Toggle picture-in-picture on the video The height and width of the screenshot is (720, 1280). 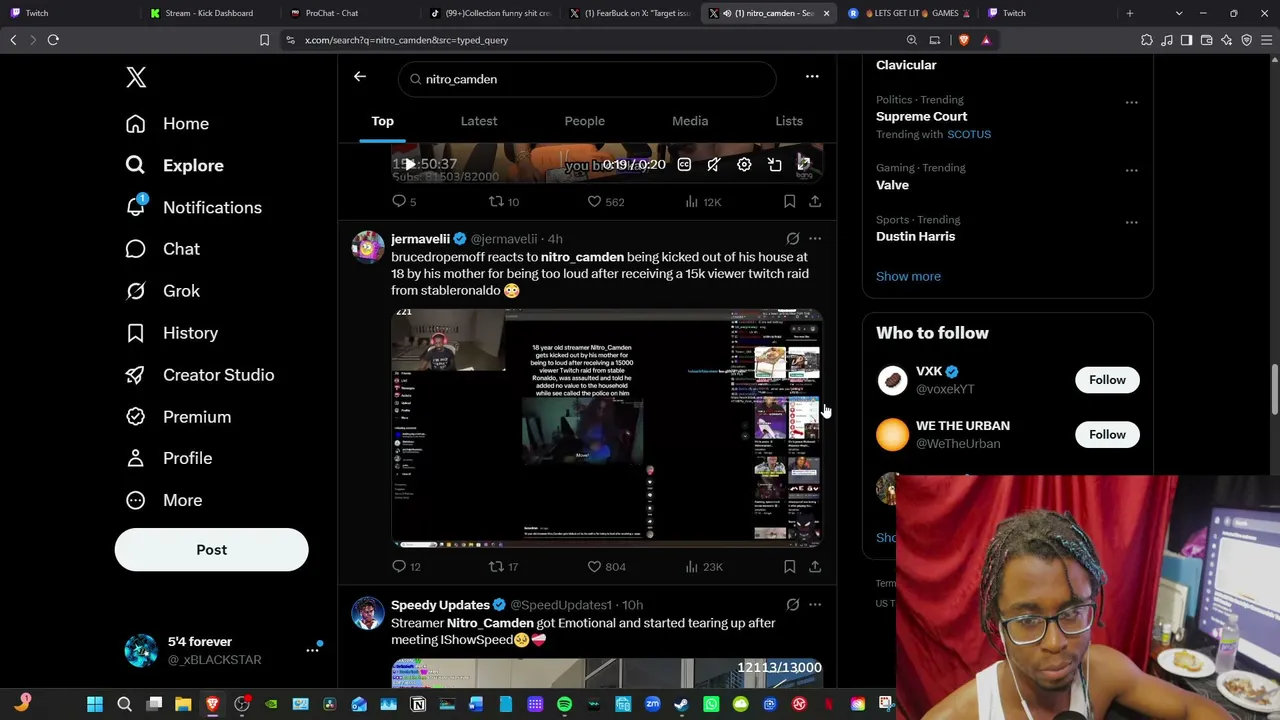click(x=775, y=165)
